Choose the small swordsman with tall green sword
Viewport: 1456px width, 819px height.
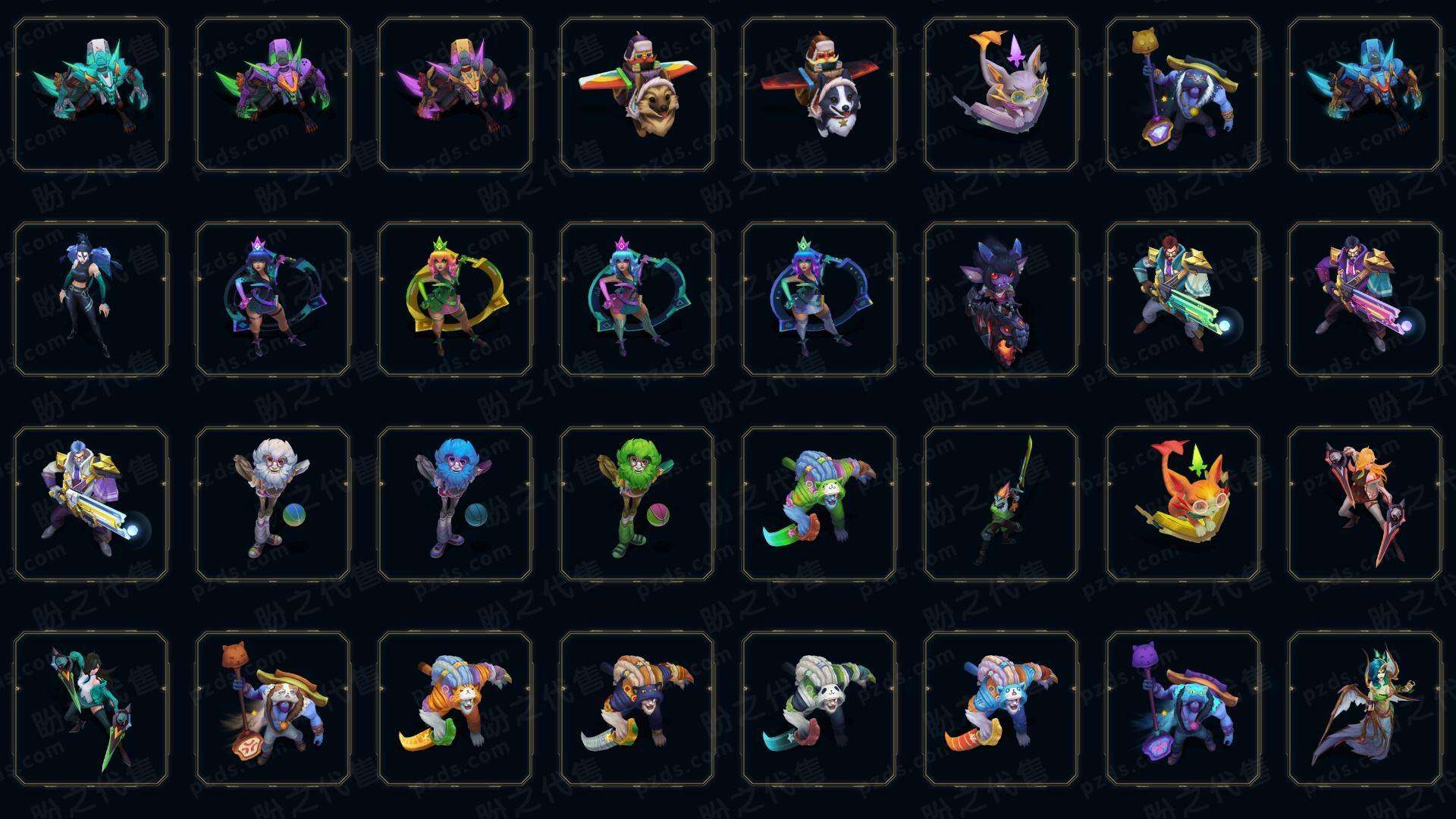(1001, 504)
